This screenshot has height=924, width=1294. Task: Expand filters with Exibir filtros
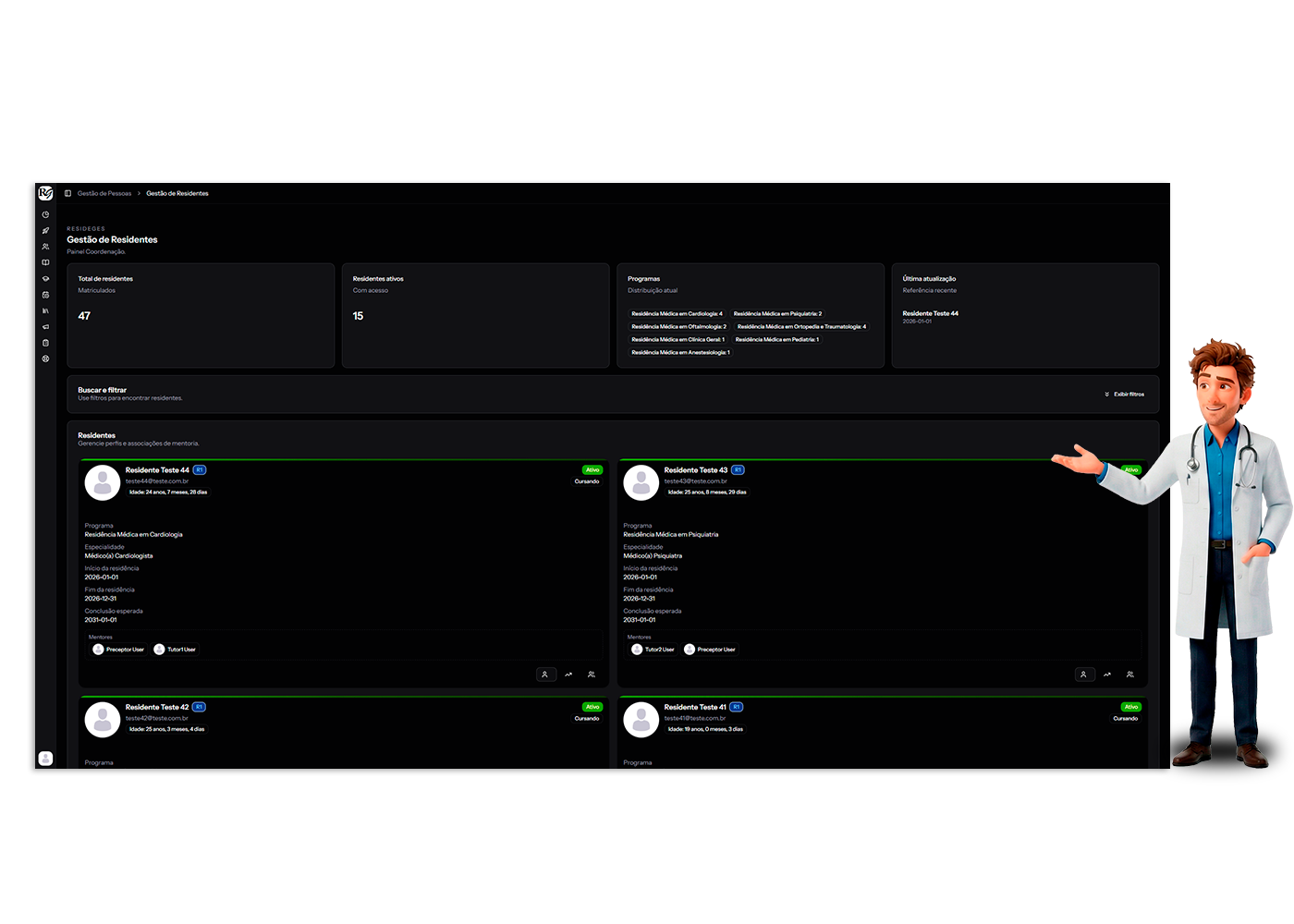point(1124,395)
